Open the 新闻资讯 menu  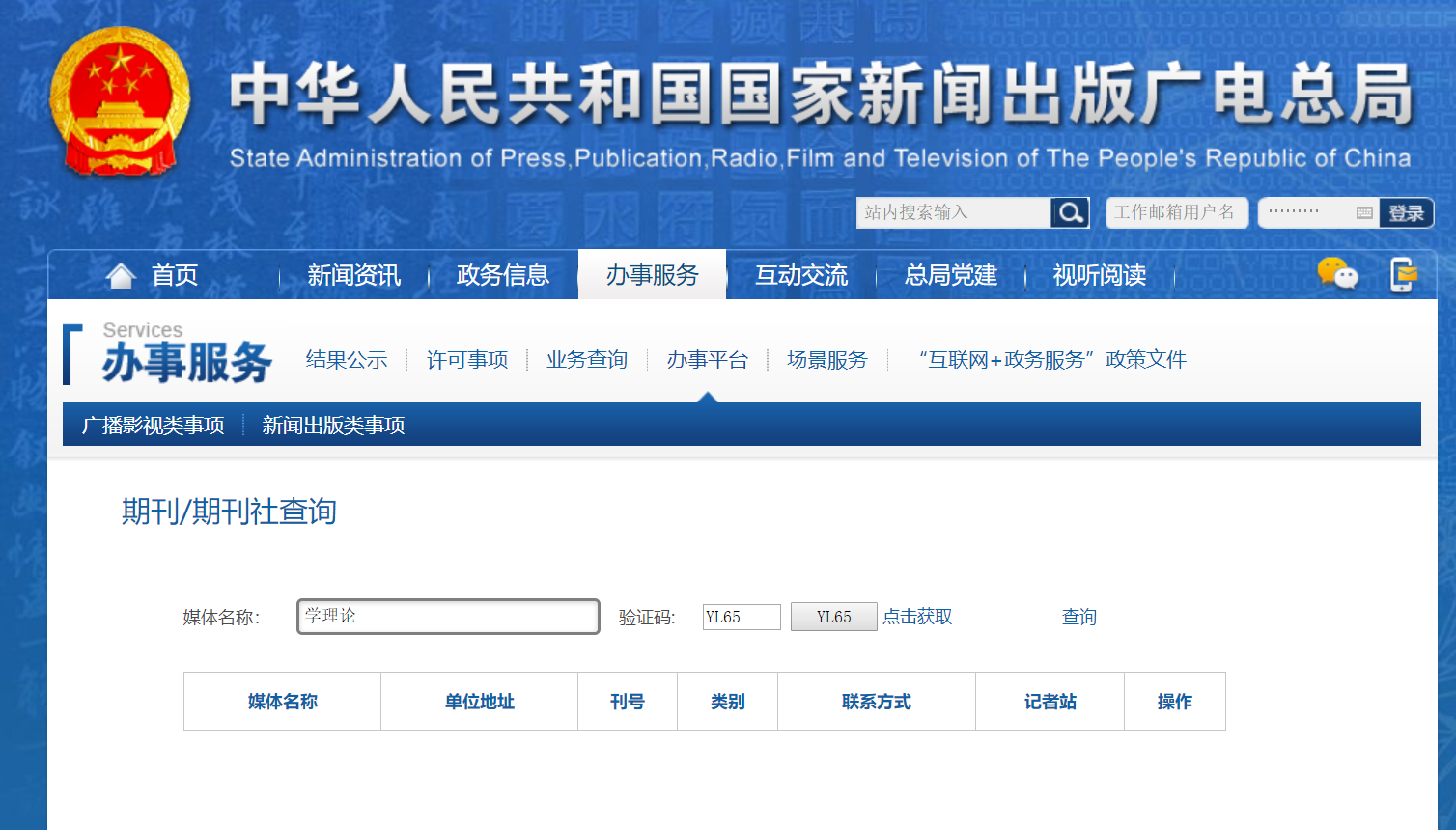pyautogui.click(x=353, y=276)
